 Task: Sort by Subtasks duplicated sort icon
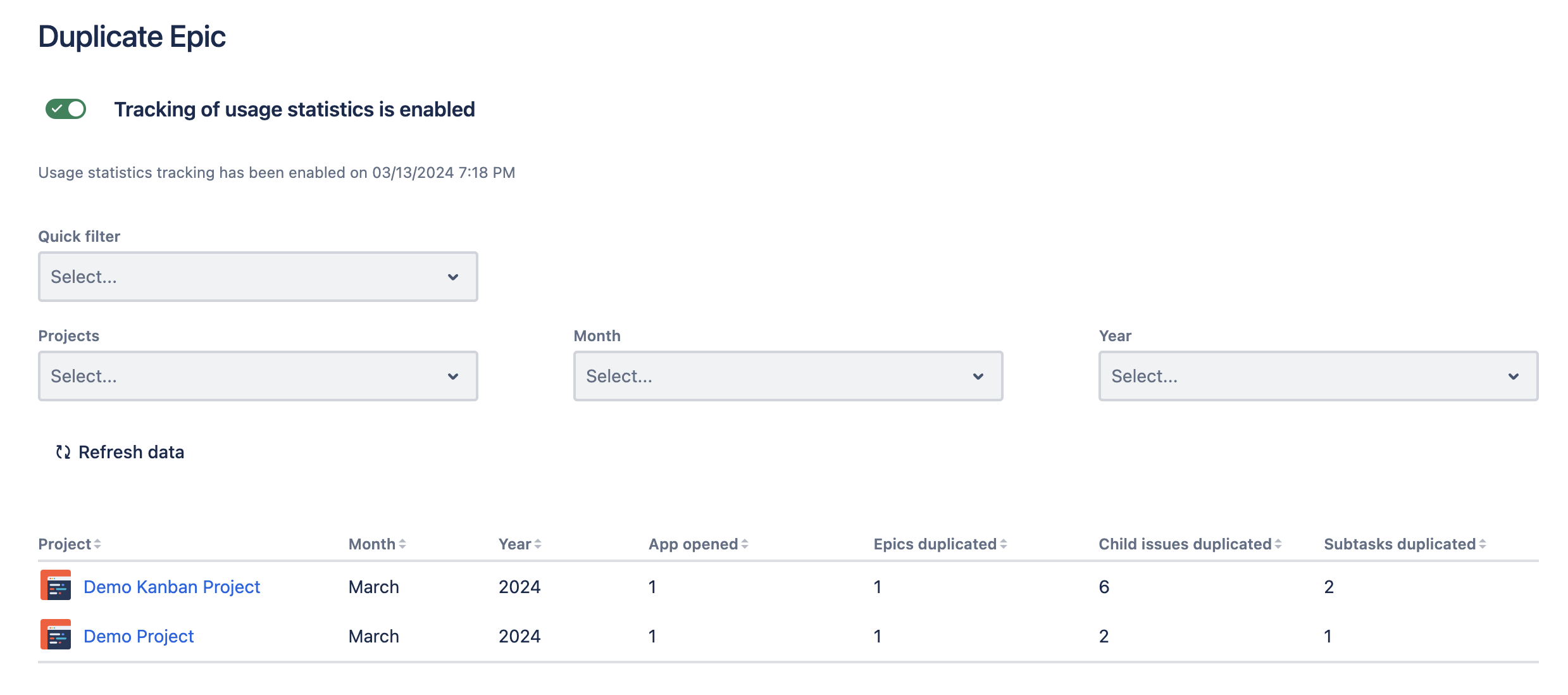pyautogui.click(x=1483, y=544)
